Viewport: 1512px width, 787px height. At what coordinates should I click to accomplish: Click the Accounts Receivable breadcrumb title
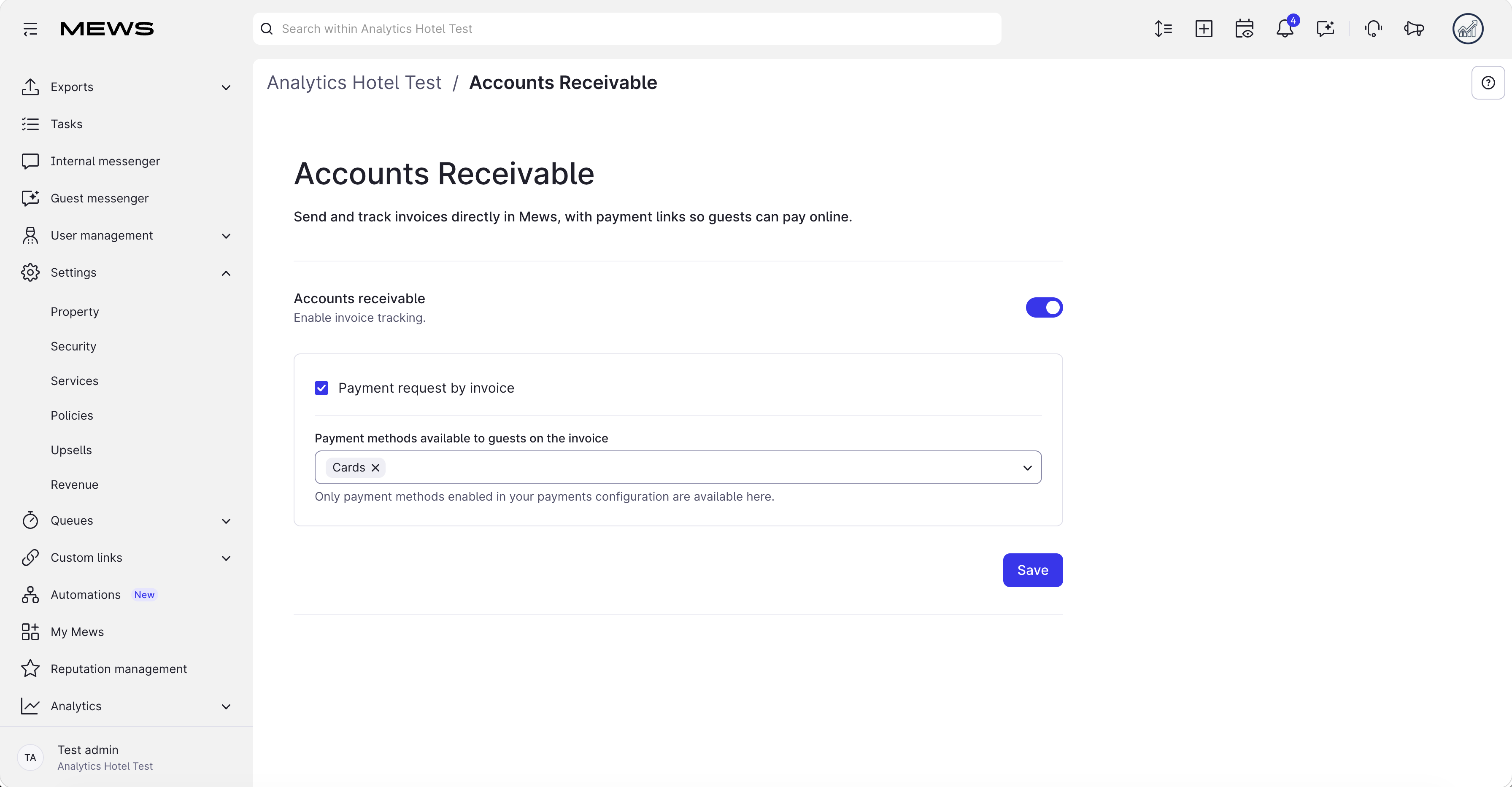click(x=563, y=83)
